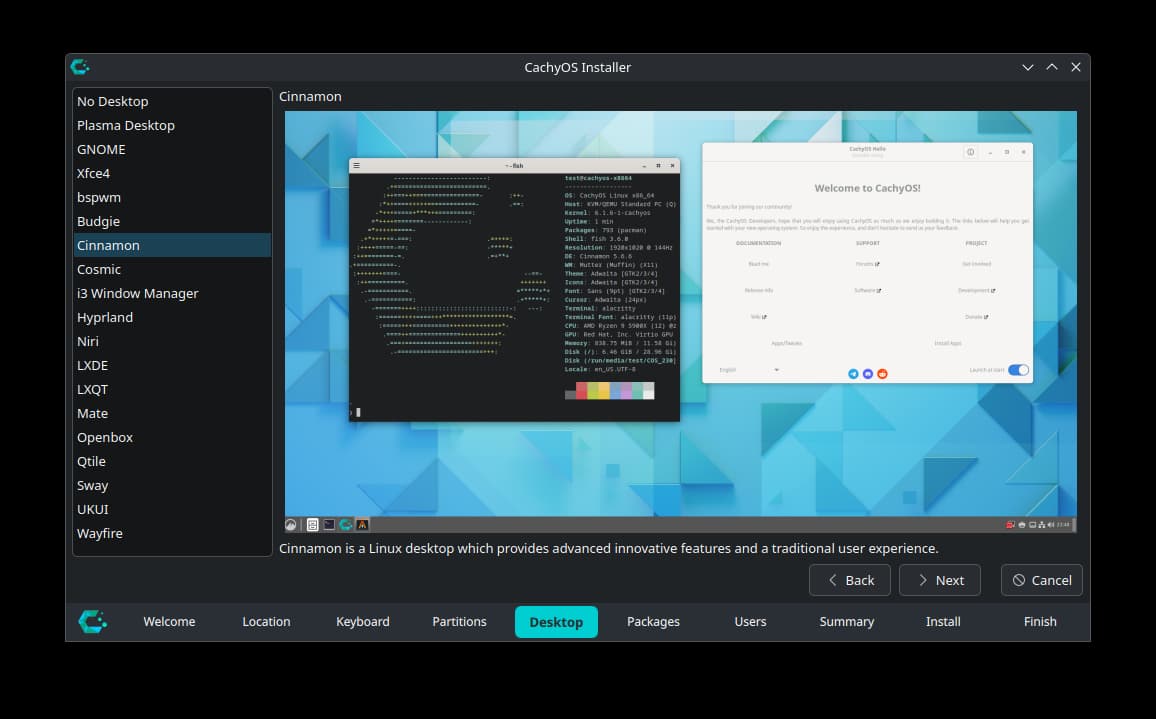Jump to the Finish step
The image size is (1156, 719).
tap(1040, 622)
